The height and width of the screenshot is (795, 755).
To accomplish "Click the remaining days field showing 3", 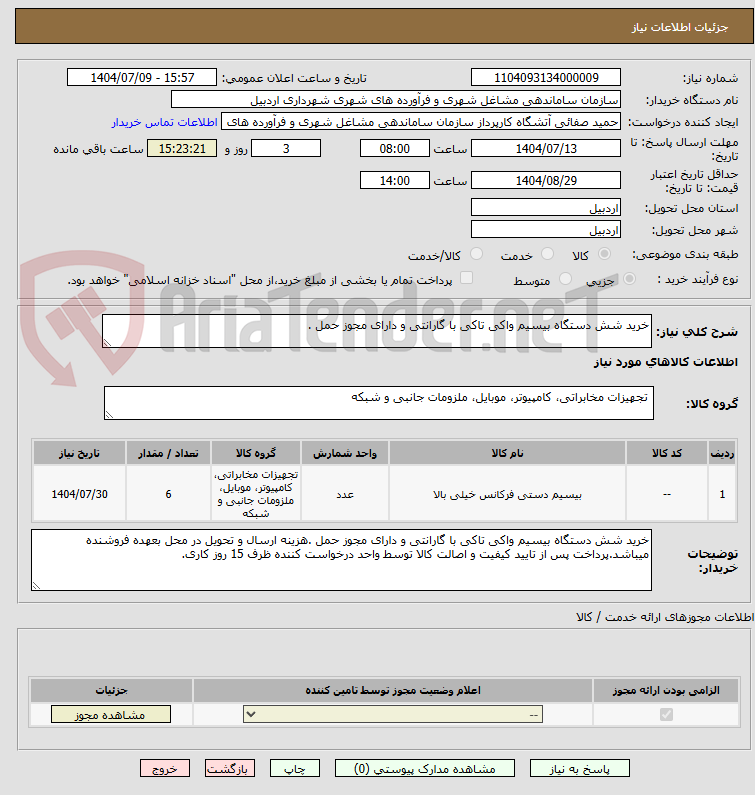I will pos(286,148).
